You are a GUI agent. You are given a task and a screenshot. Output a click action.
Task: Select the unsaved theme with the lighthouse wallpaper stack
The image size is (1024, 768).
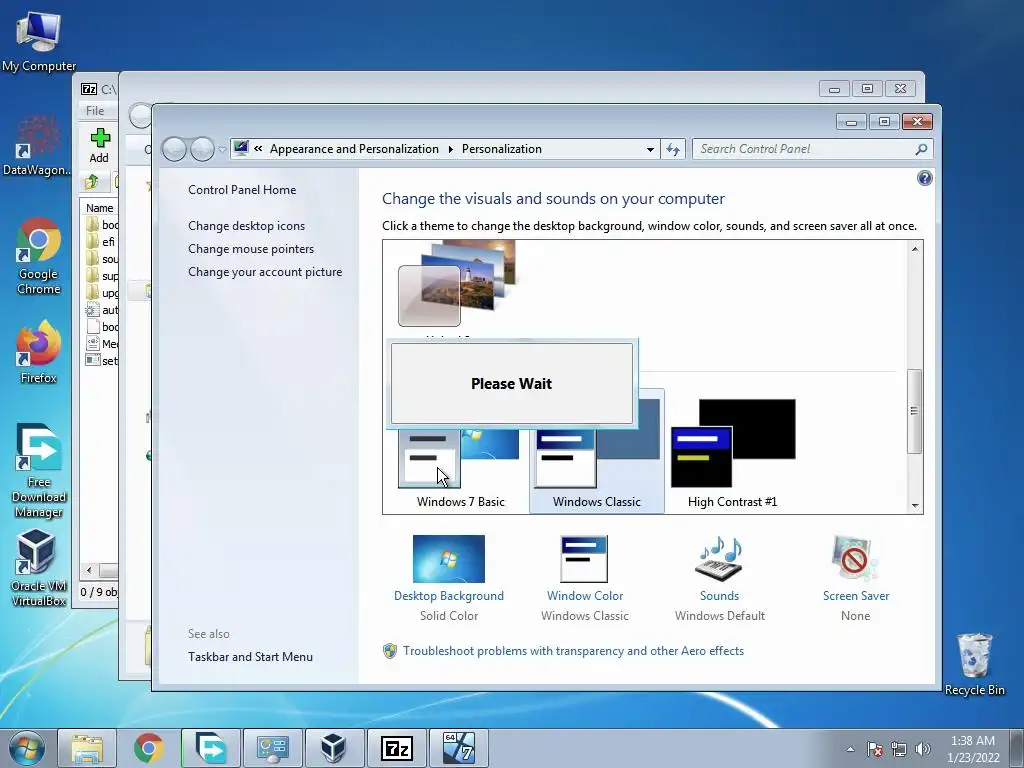coord(457,283)
